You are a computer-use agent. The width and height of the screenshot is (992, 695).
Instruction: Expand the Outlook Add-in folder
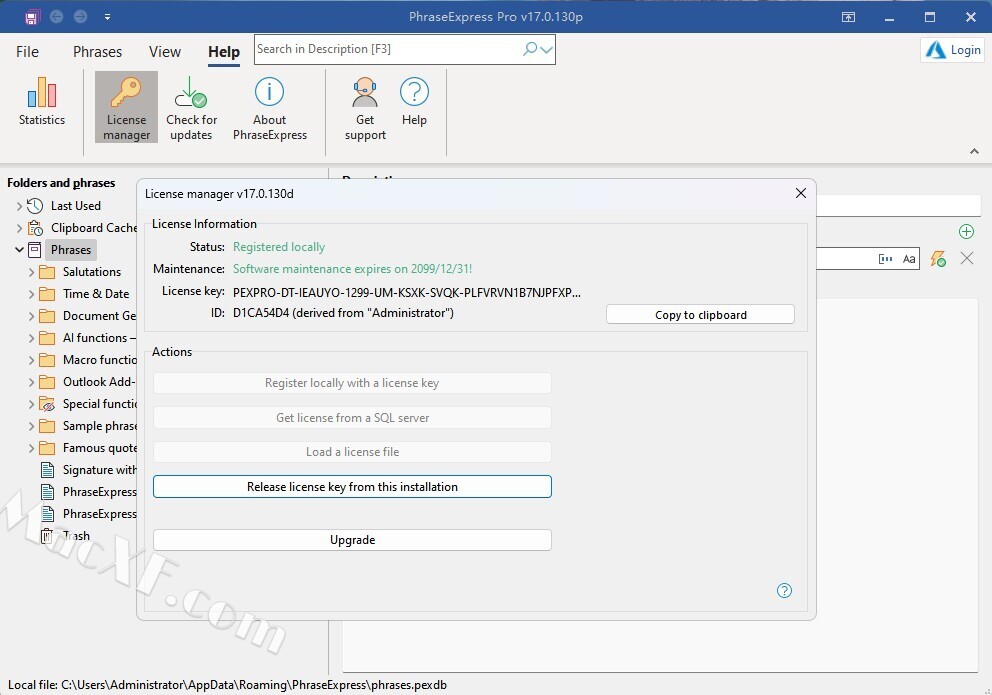(31, 382)
